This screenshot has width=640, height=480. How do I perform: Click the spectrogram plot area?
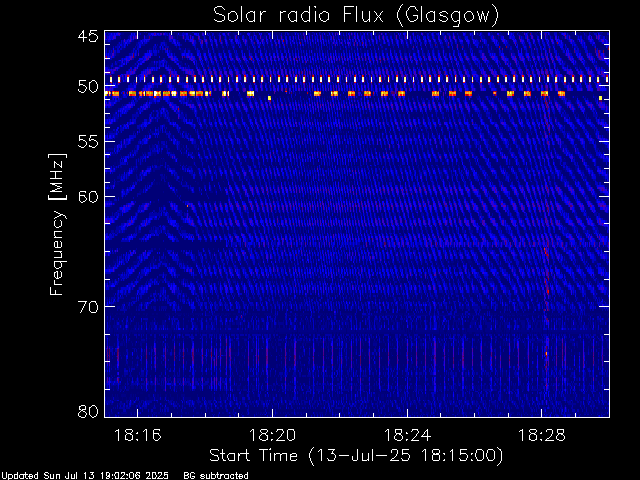tap(357, 224)
